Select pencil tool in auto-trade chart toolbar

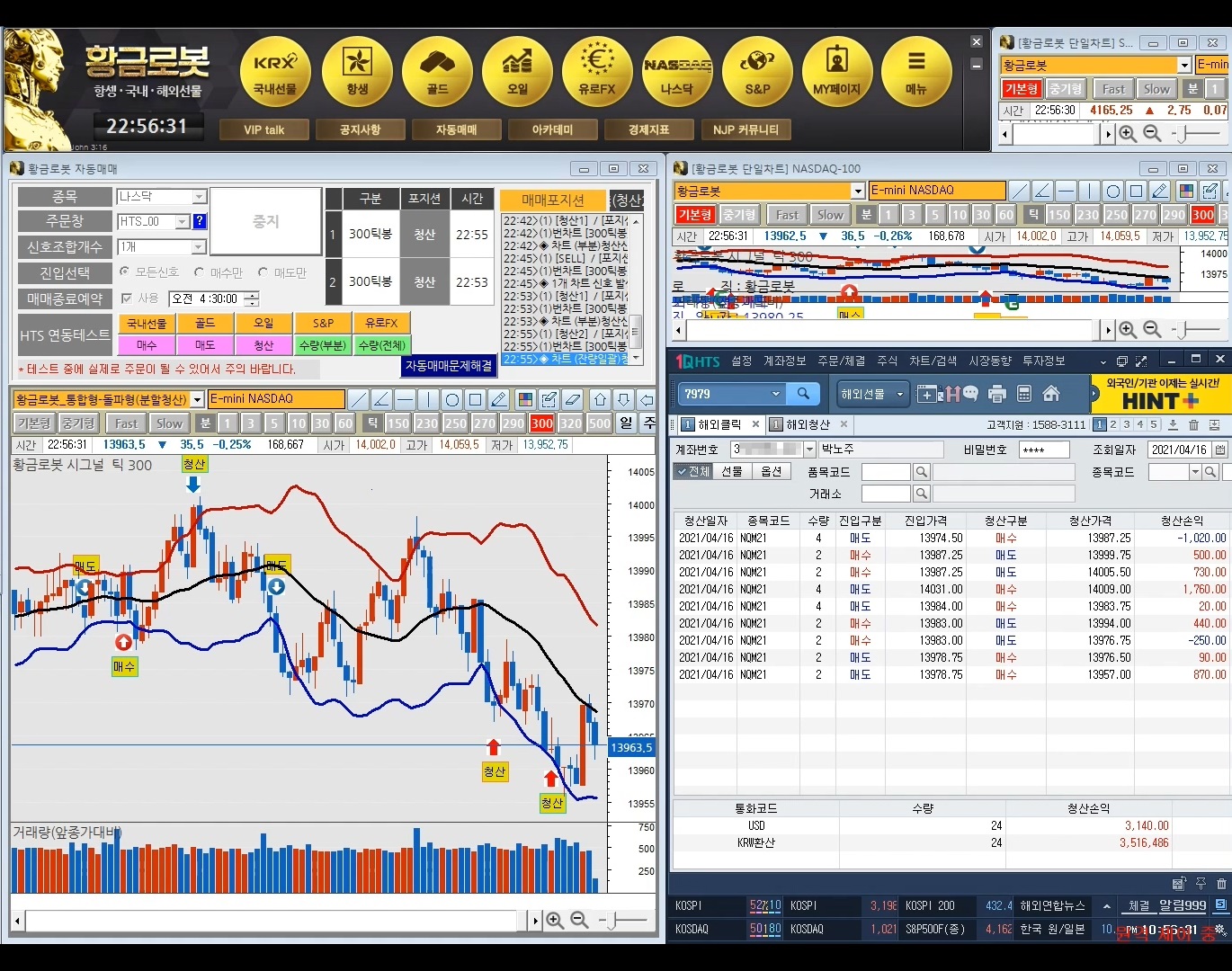pyautogui.click(x=498, y=399)
